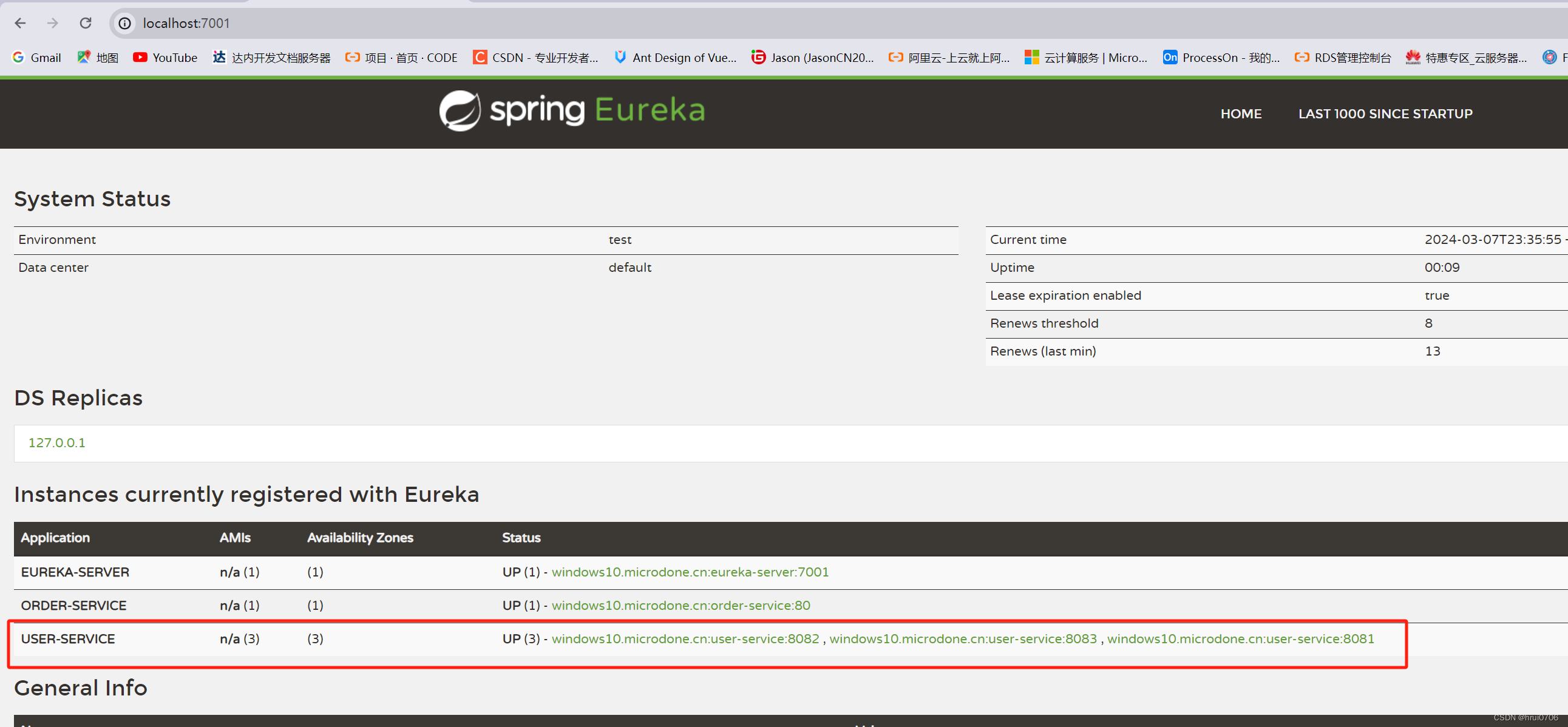Viewport: 1568px width, 727px height.
Task: Open the Jason (JasonCN20...) bookmark
Action: tap(813, 57)
